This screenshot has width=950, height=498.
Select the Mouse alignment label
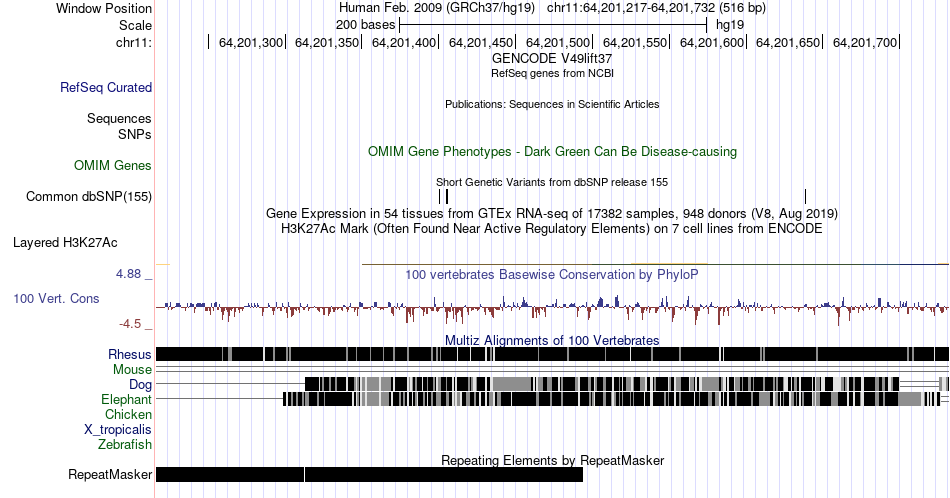tap(132, 370)
